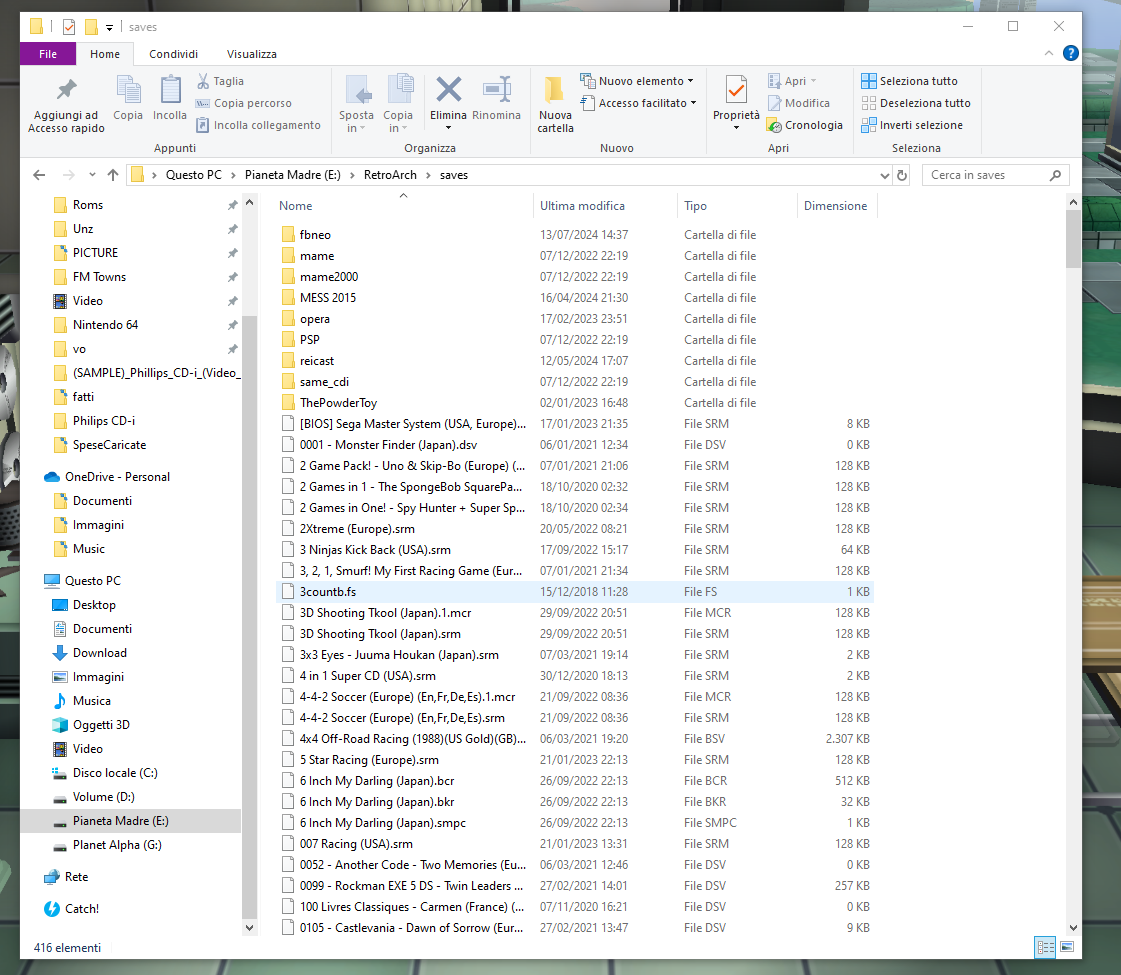Toggle the quick access properties checkmark icon

[x=69, y=27]
